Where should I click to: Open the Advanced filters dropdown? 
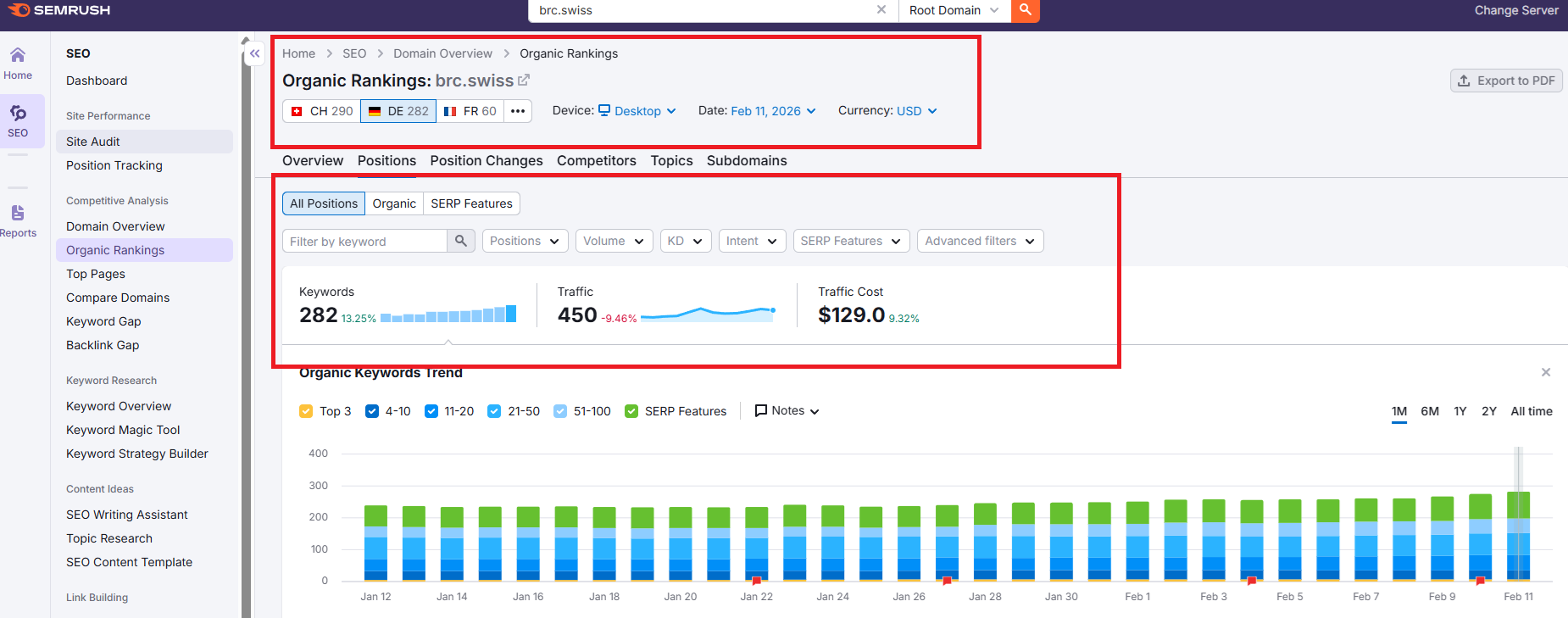980,241
